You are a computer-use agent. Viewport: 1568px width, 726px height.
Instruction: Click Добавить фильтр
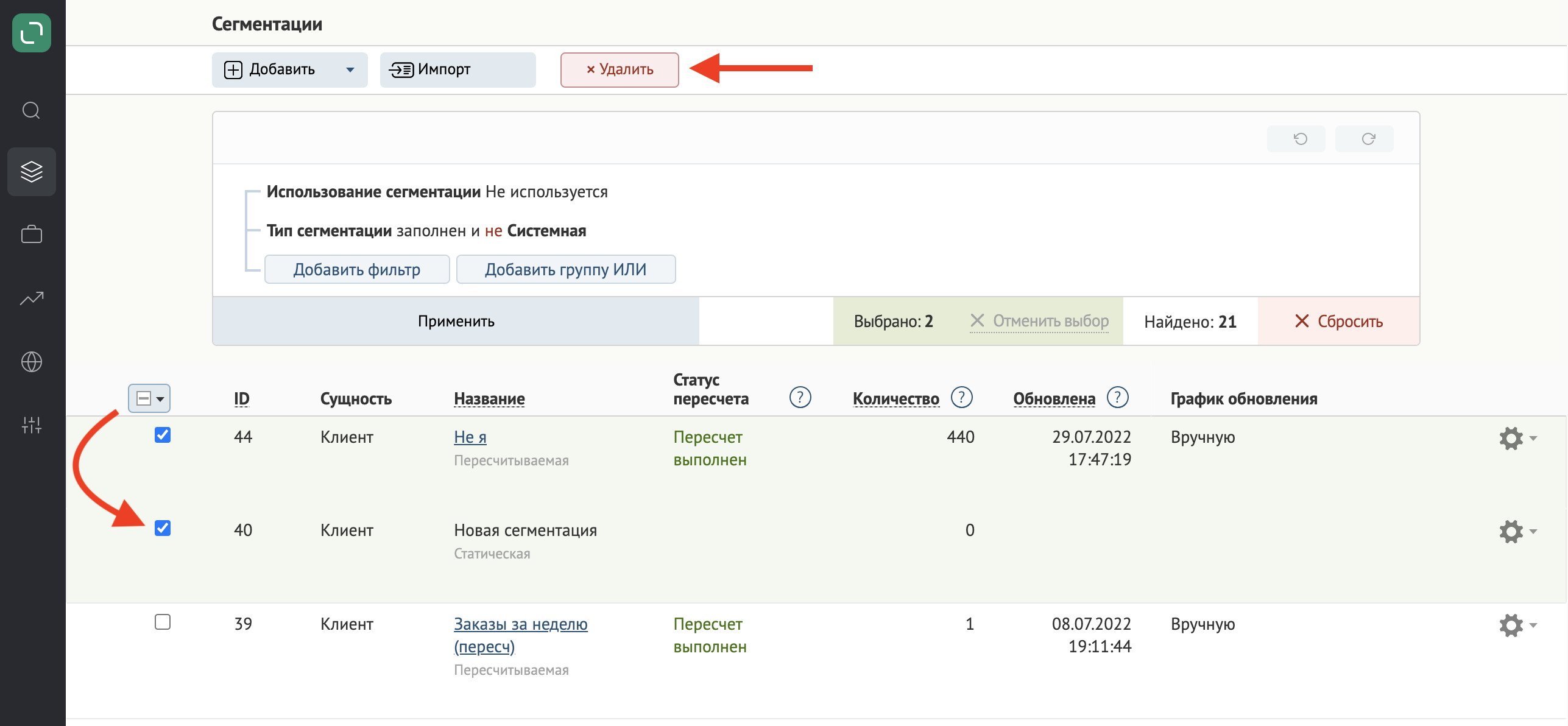357,269
